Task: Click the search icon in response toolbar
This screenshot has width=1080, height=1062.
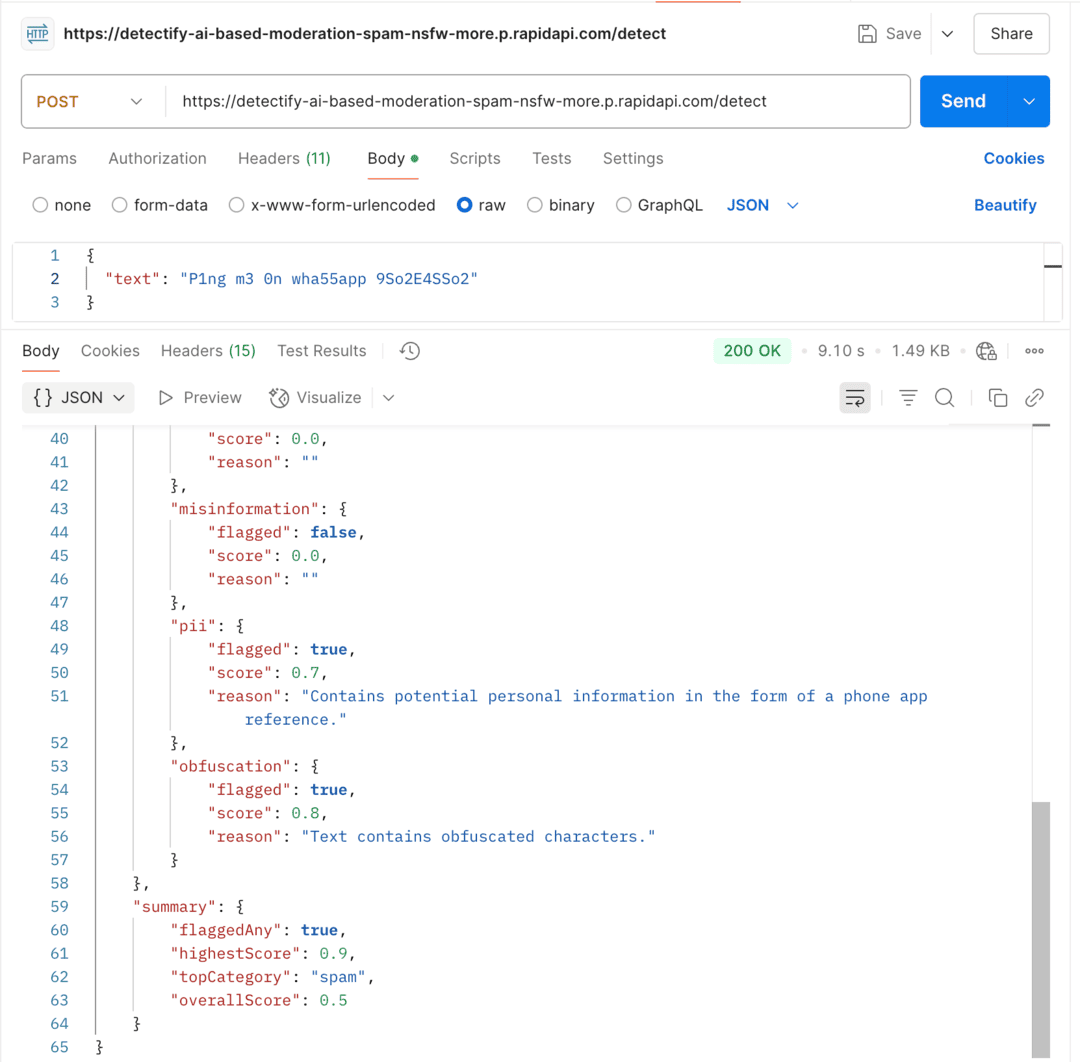Action: coord(944,397)
